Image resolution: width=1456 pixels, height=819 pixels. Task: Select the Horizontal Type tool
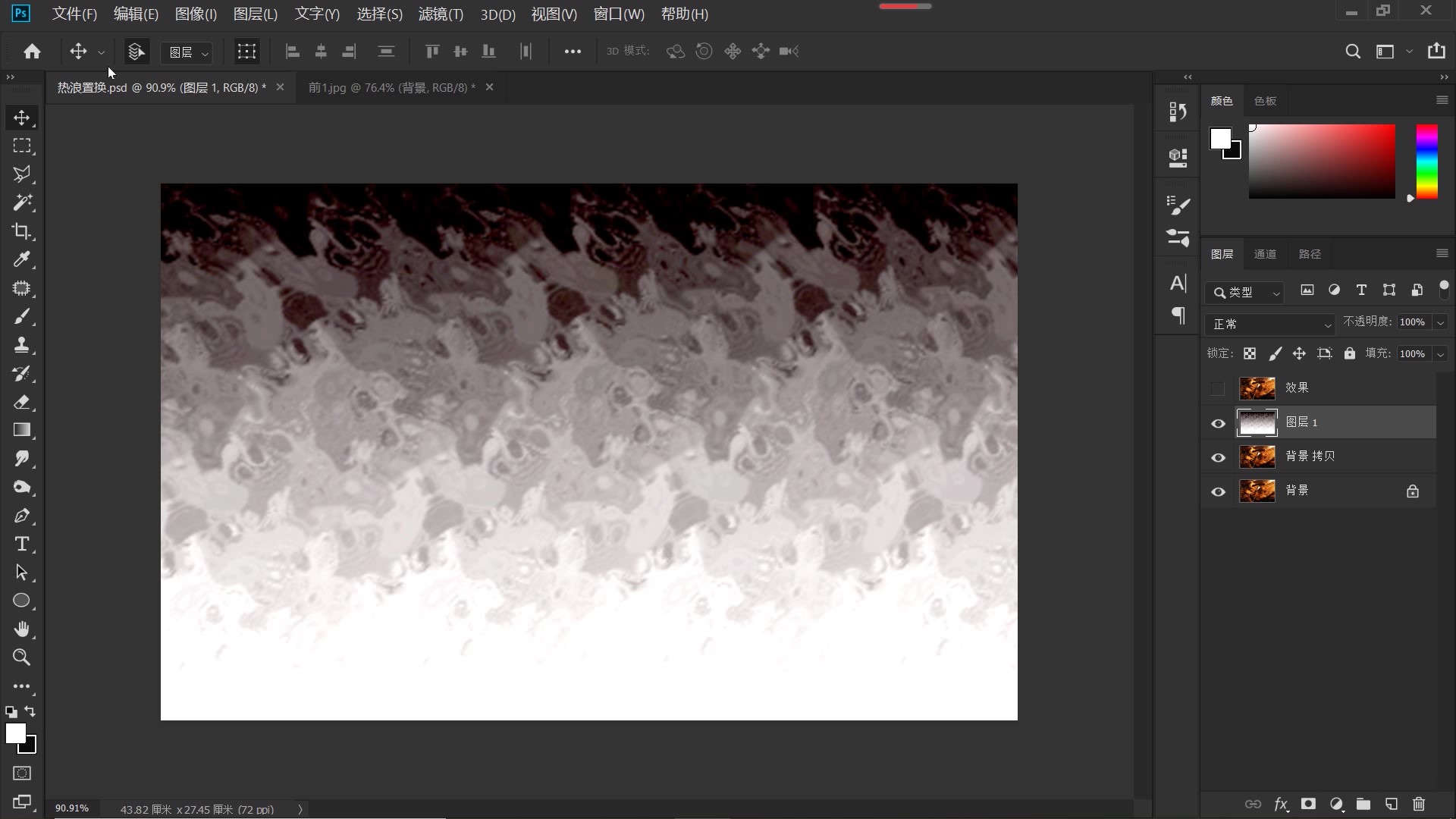[x=21, y=544]
